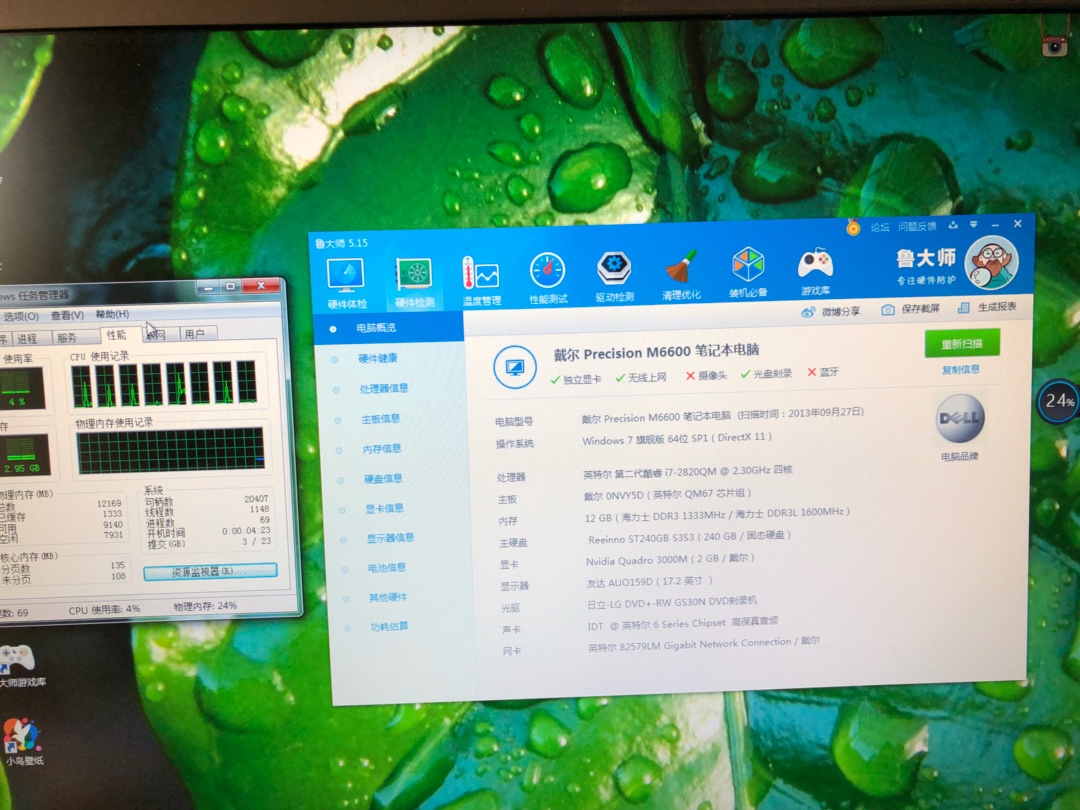
Task: Click the 24% floating memory ball
Action: pos(1059,401)
